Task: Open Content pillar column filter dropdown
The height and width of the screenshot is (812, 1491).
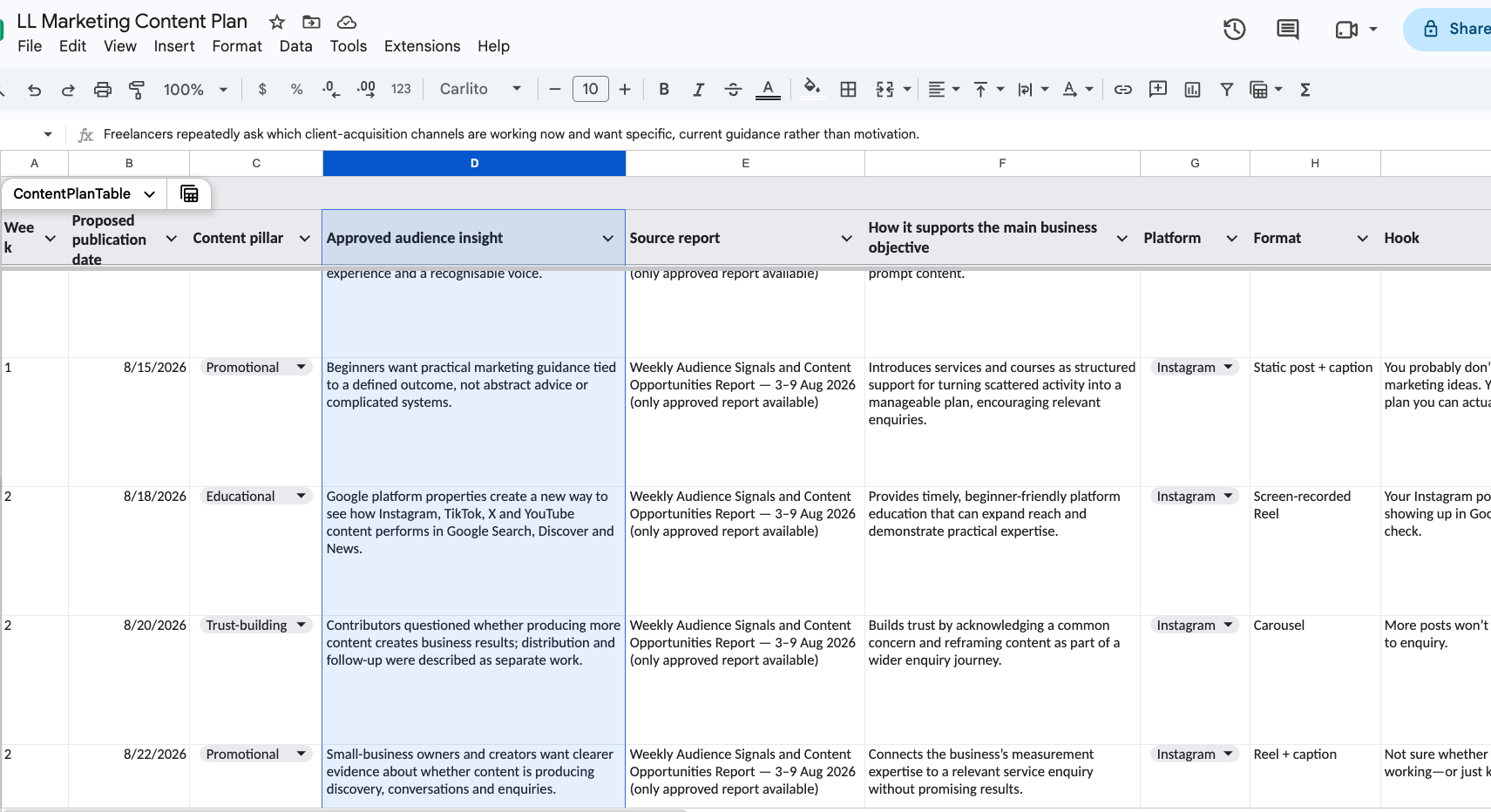Action: pyautogui.click(x=305, y=239)
